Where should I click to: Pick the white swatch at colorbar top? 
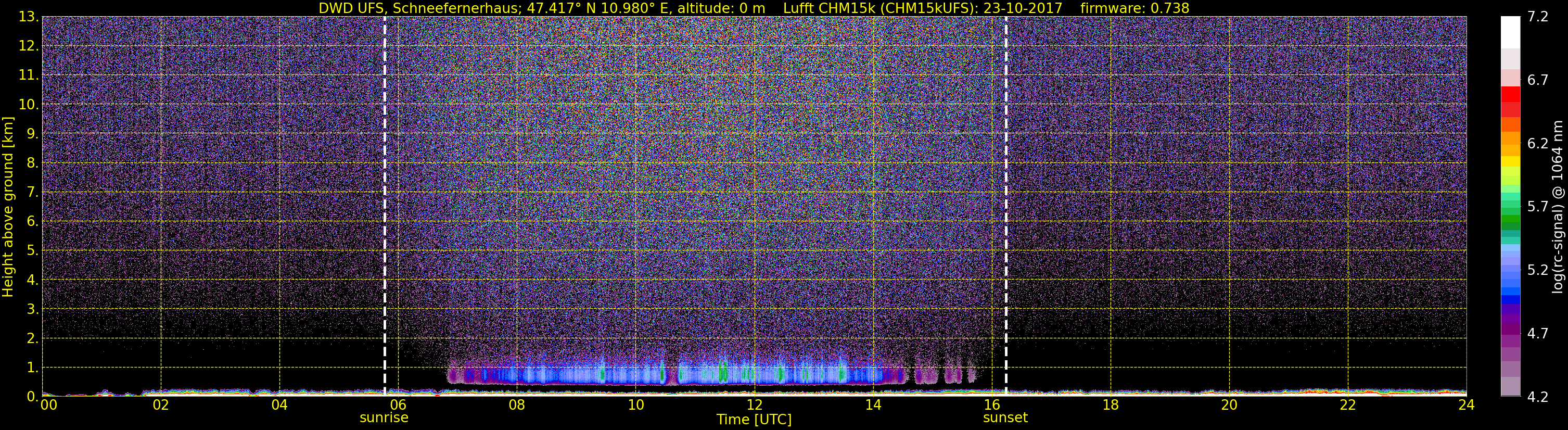pyautogui.click(x=1511, y=32)
